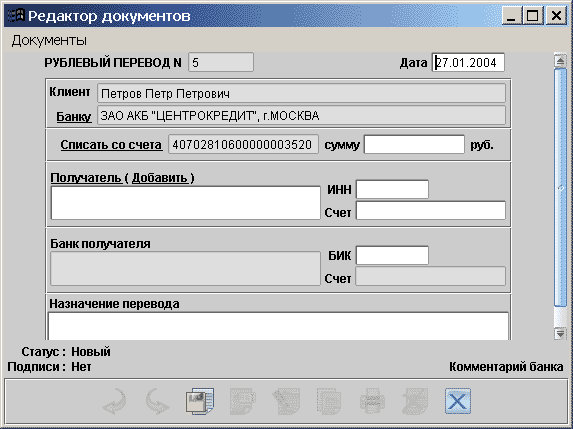Viewport: 573px width, 429px height.
Task: Click the БИК input field
Action: click(392, 255)
